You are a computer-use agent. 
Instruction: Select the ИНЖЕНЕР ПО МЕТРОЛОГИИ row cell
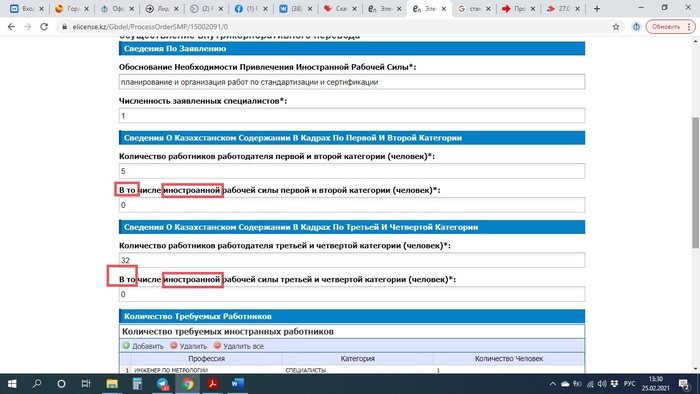(x=206, y=370)
